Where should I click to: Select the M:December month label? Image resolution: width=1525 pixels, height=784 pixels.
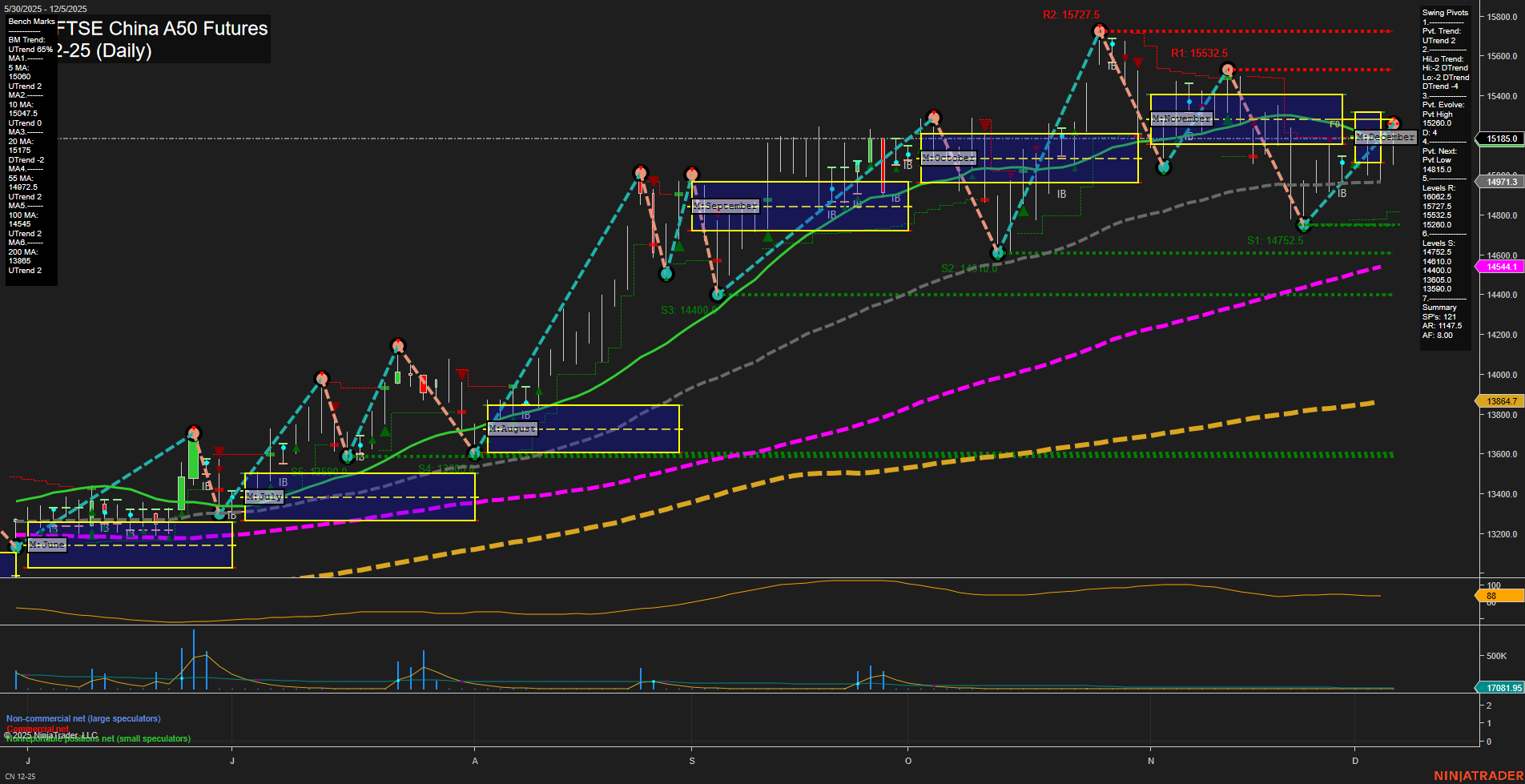(x=1386, y=137)
